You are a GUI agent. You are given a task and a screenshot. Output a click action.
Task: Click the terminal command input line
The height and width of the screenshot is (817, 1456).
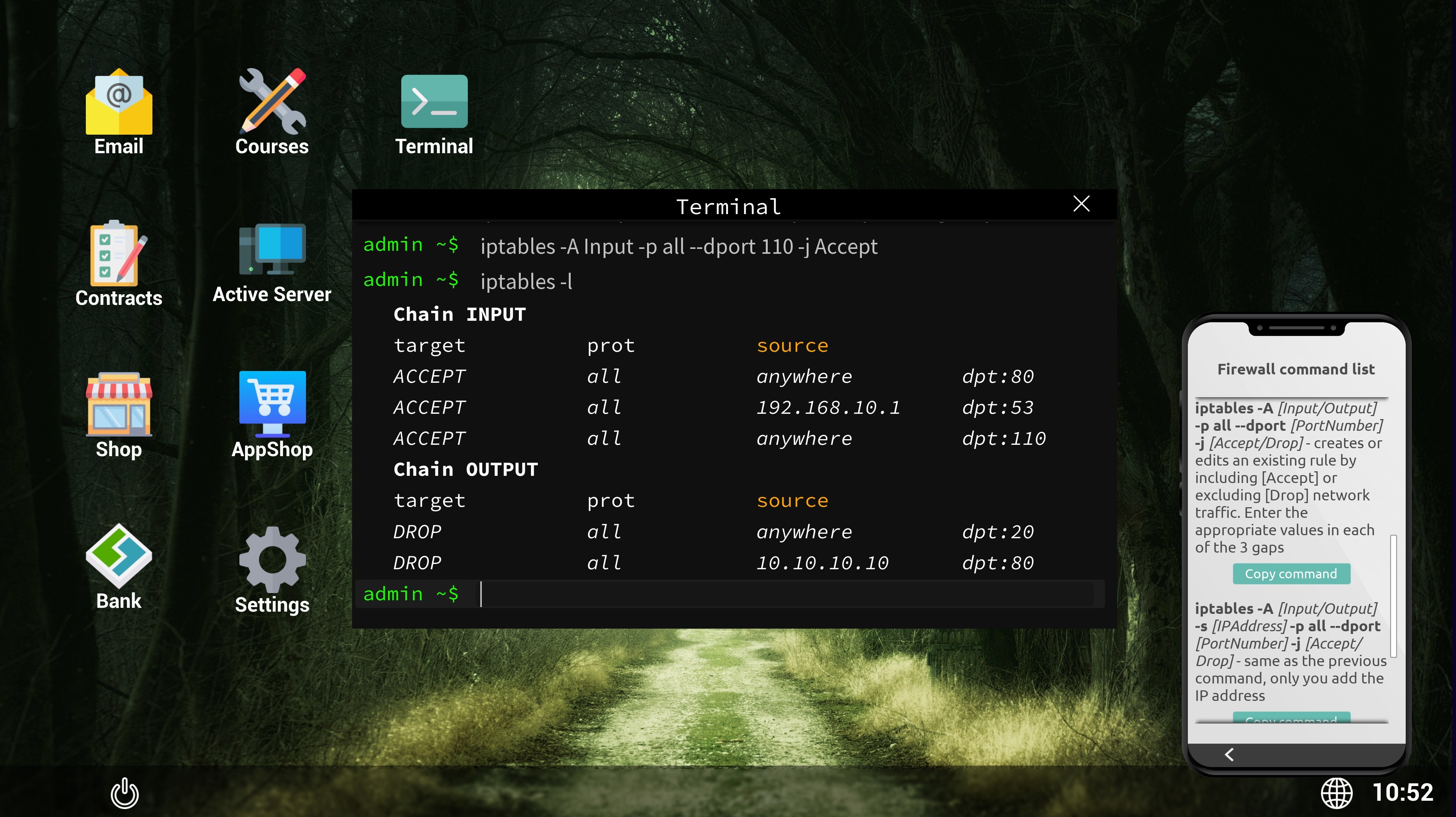point(785,594)
